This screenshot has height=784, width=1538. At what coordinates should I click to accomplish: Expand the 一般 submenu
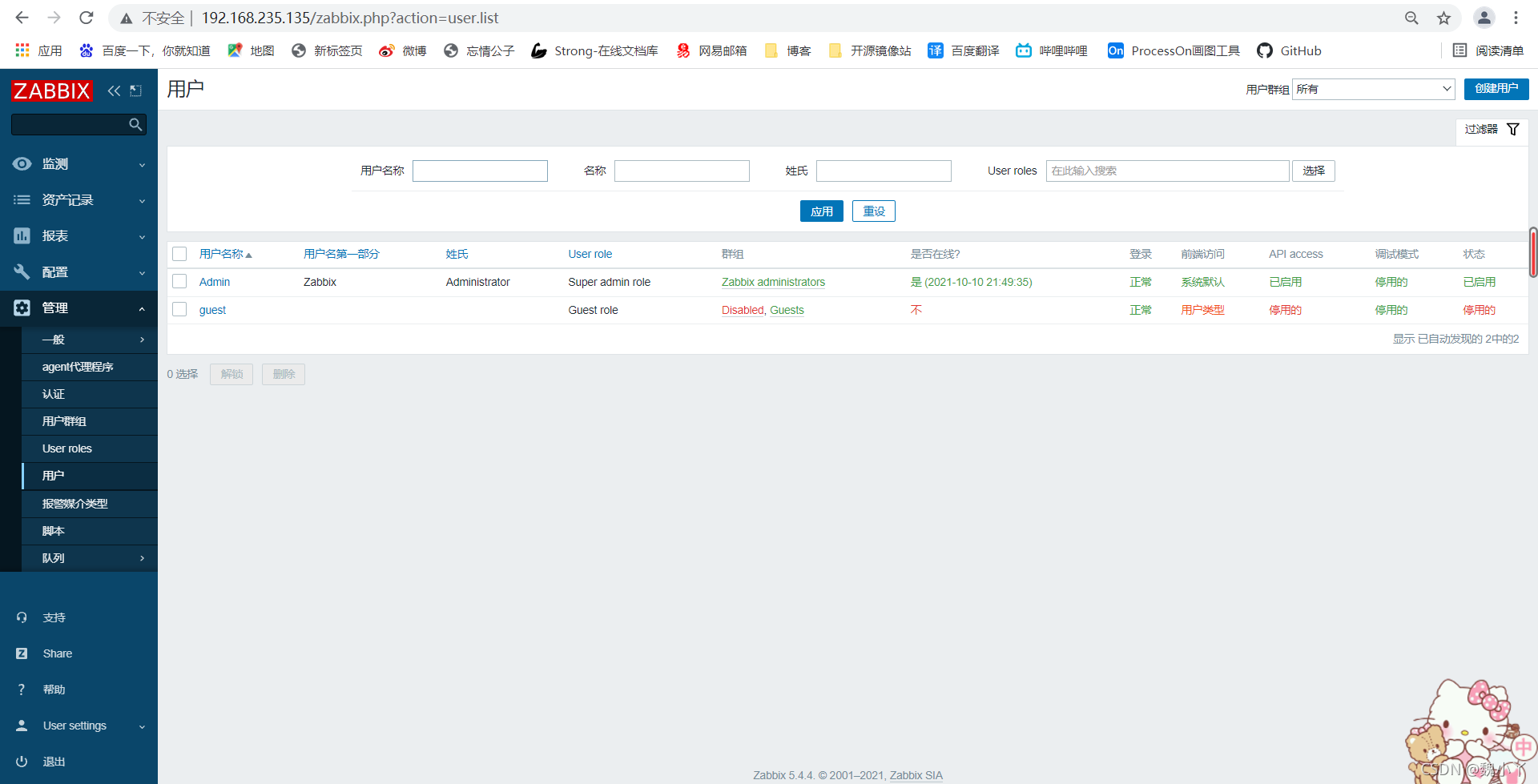[x=142, y=340]
